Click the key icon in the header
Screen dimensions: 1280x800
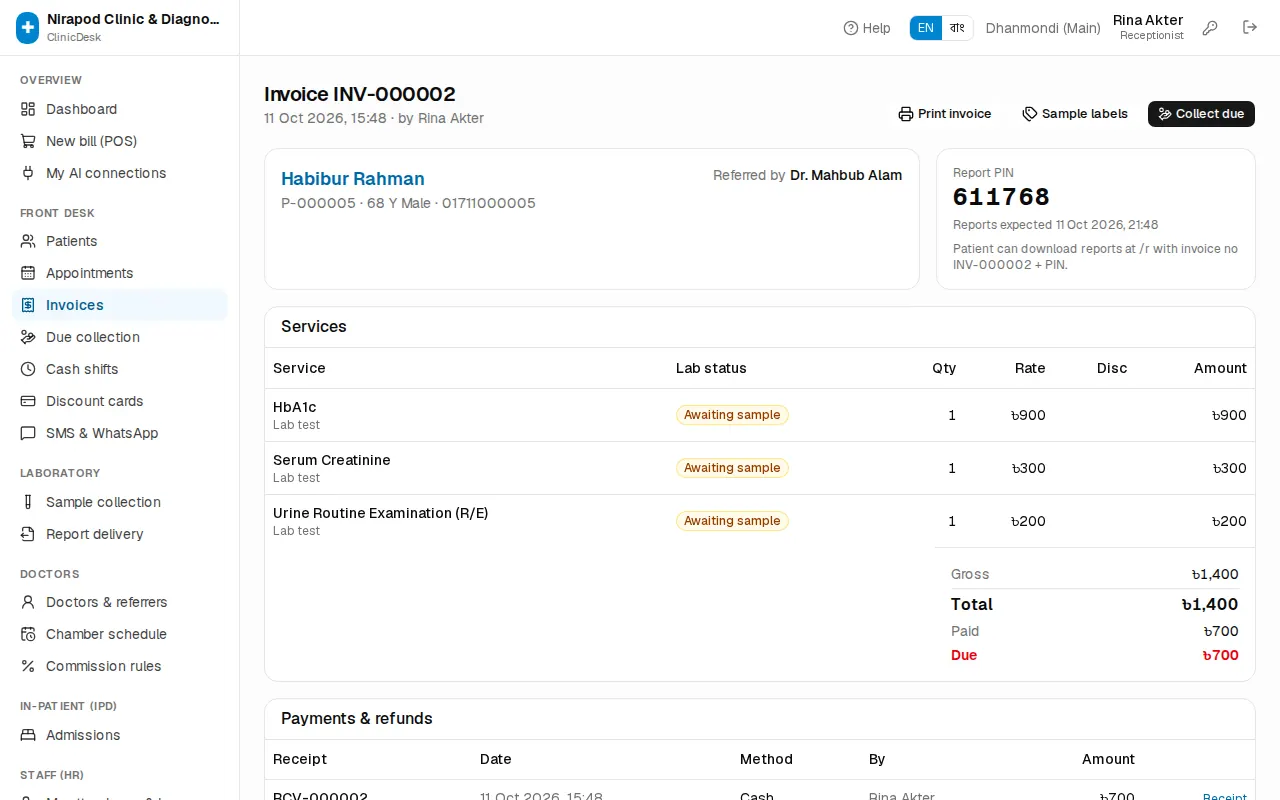[x=1210, y=28]
